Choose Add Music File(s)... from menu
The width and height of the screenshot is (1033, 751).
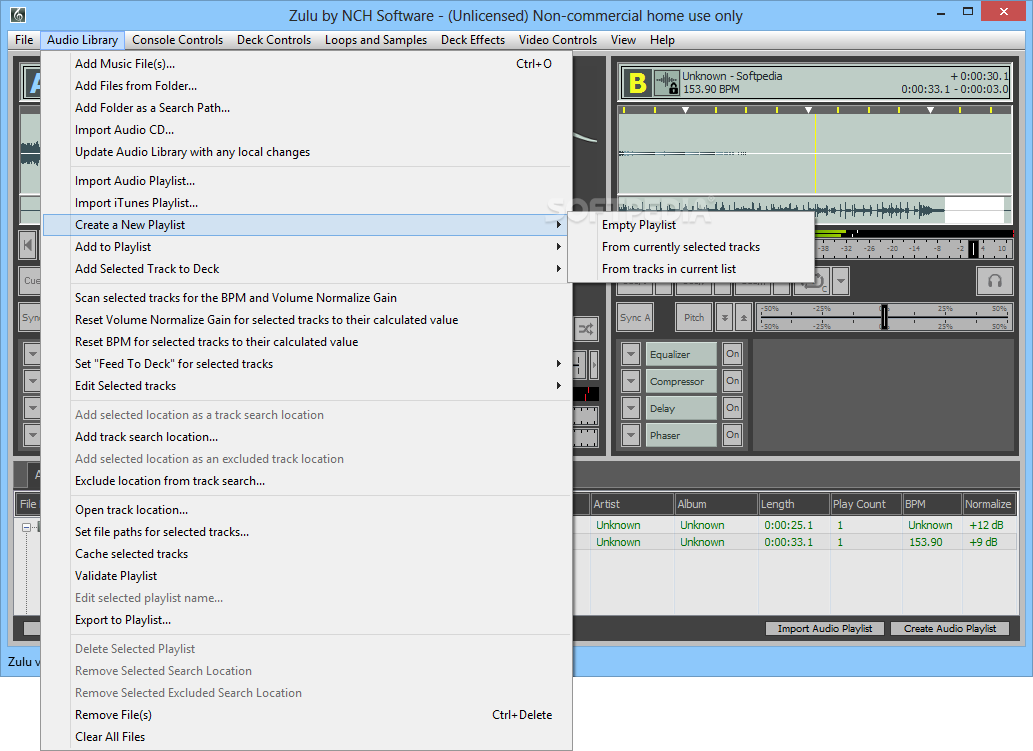coord(306,64)
